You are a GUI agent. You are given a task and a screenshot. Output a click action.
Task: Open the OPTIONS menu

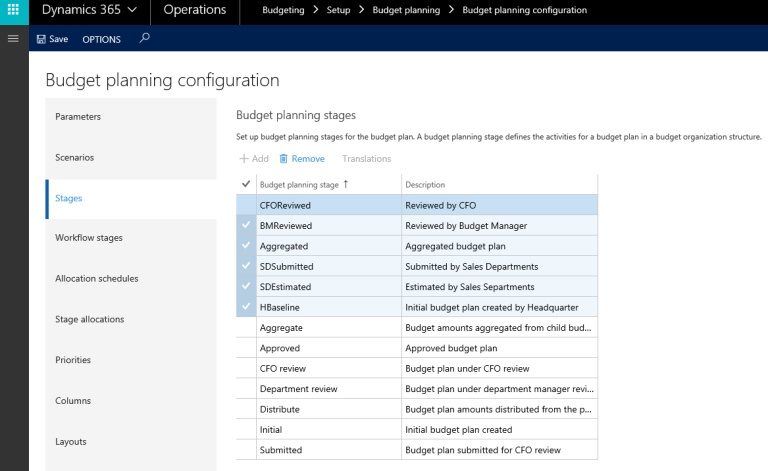tap(101, 39)
